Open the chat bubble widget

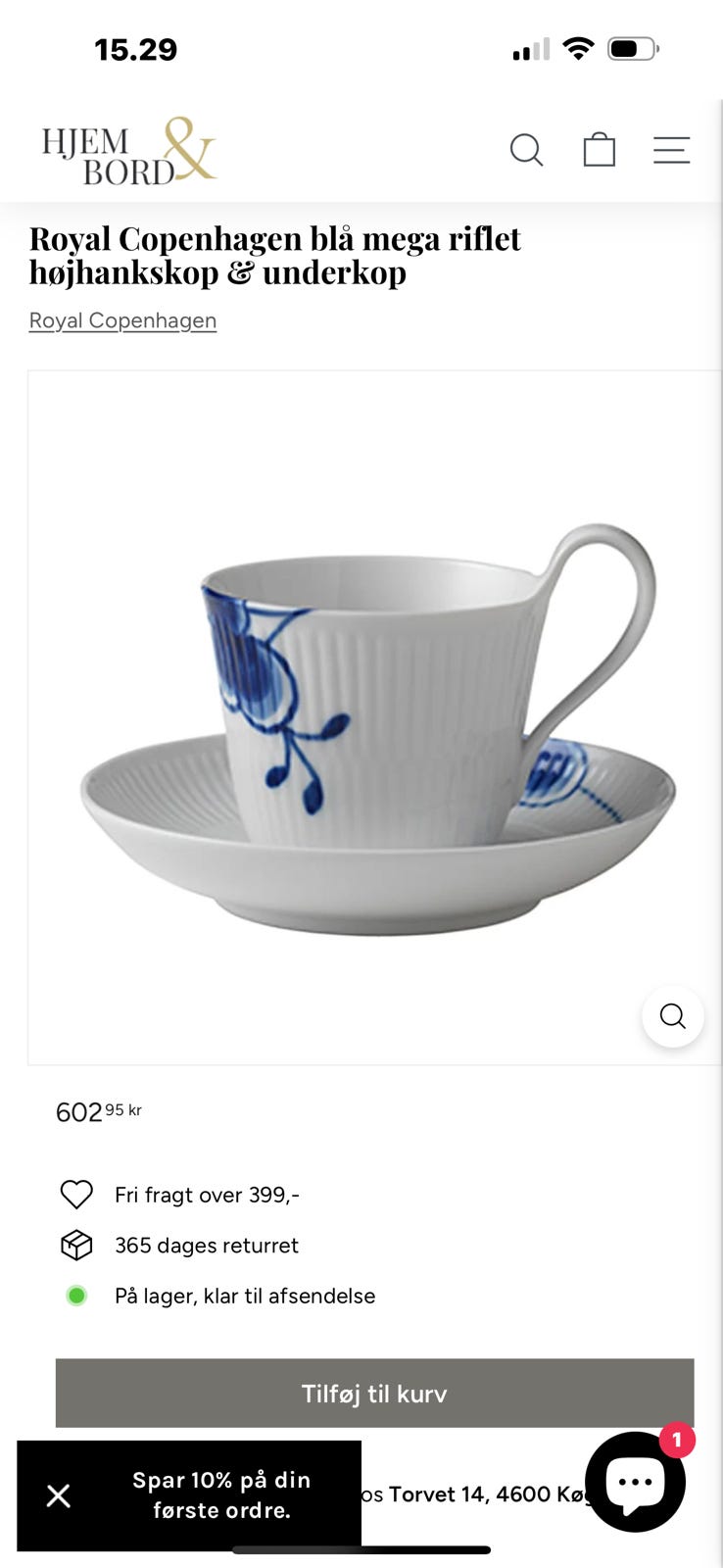click(635, 1482)
